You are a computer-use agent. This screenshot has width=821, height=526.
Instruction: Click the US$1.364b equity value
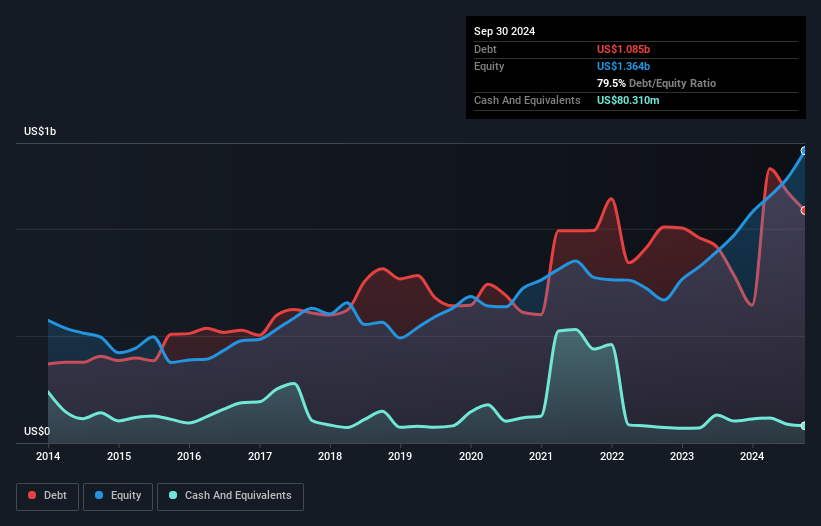[x=623, y=66]
